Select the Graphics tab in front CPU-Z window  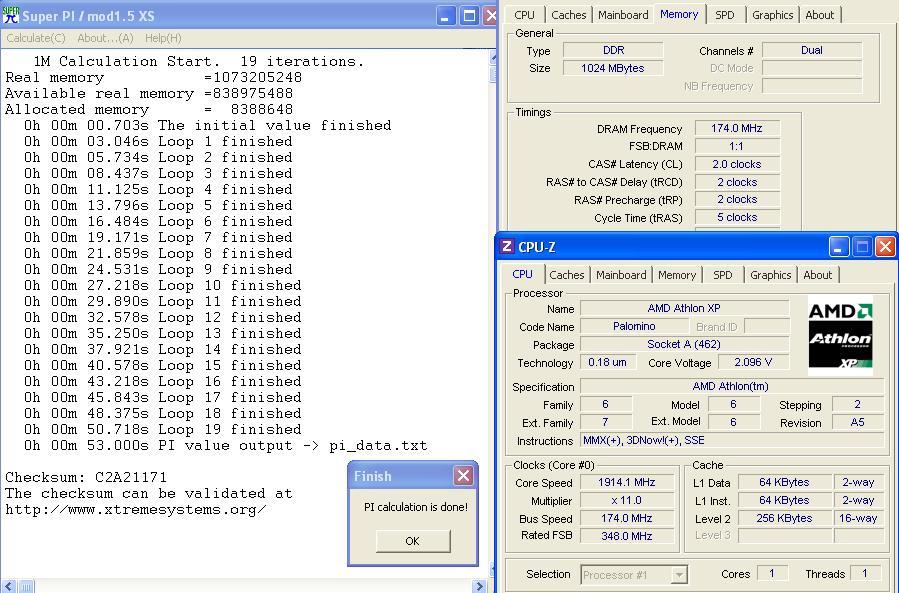coord(771,275)
